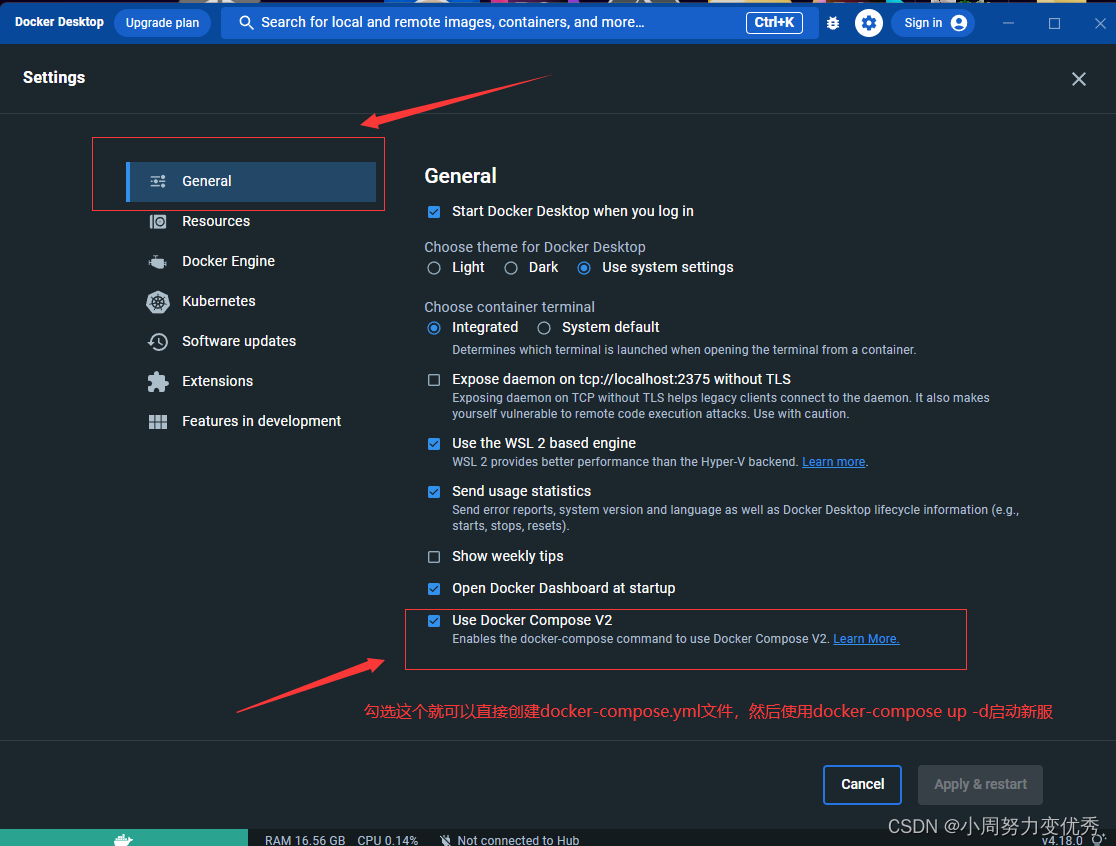Click the Docker Engine whale icon
1116x846 pixels.
click(158, 261)
